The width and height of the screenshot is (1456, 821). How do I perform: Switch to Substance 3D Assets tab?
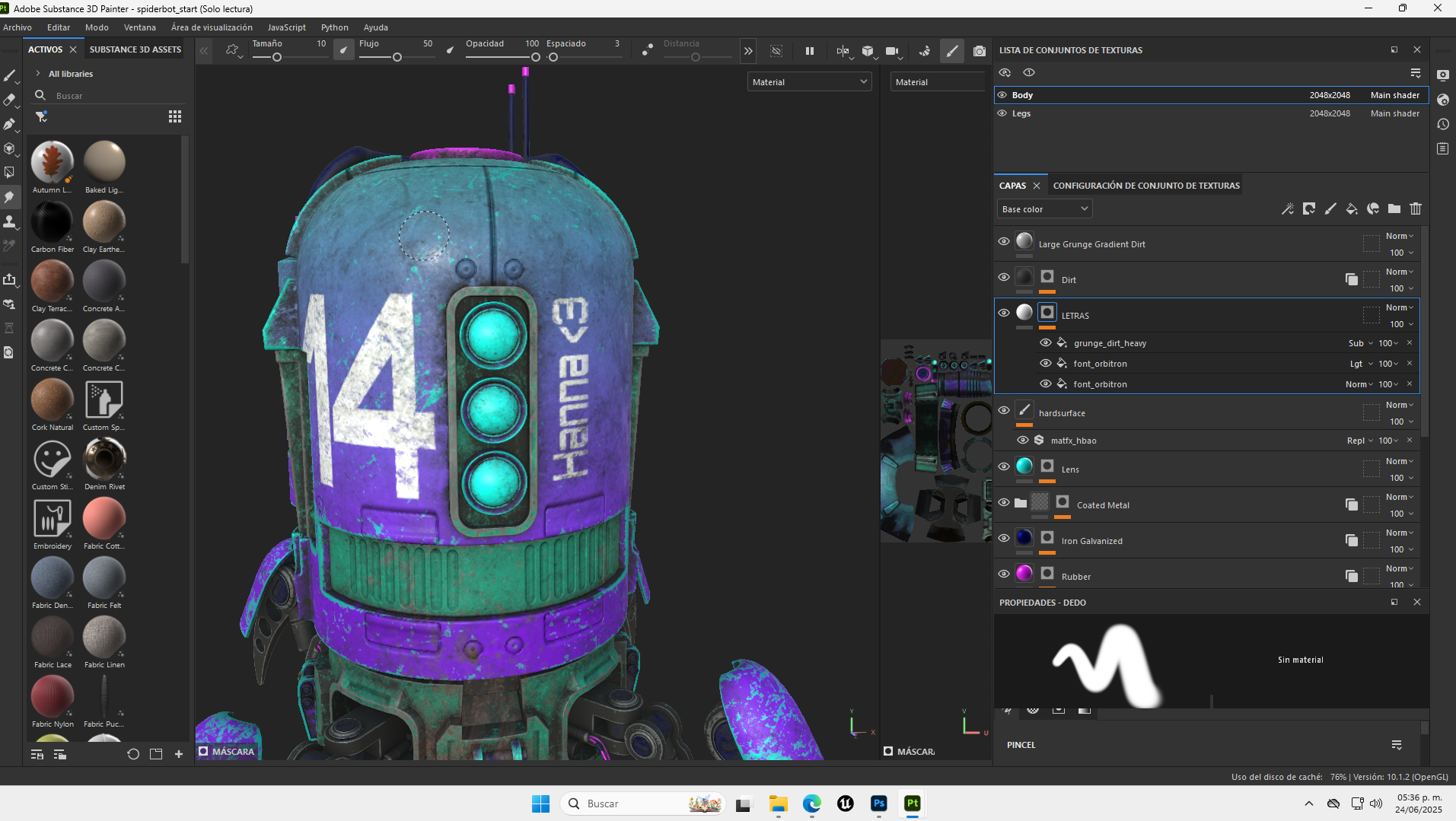click(135, 49)
